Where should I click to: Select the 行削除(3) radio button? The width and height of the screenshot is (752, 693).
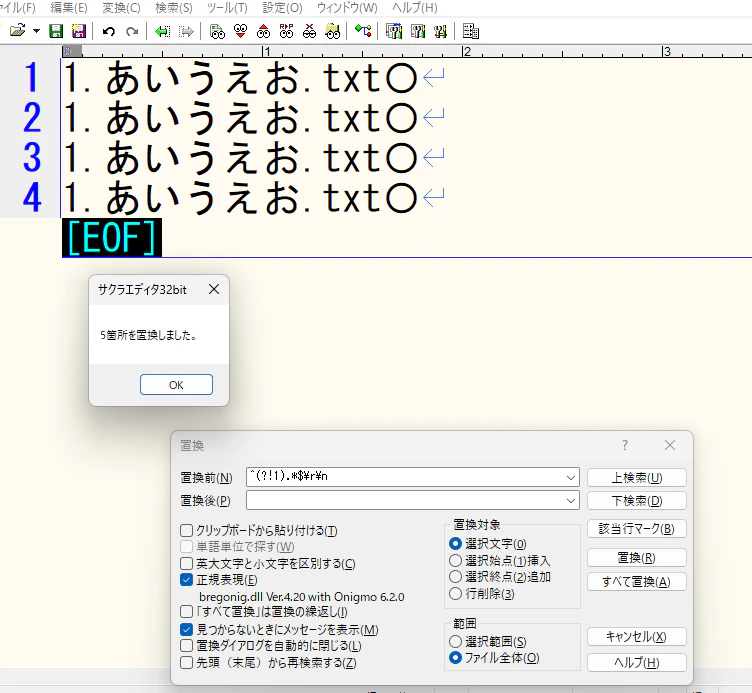tap(455, 594)
